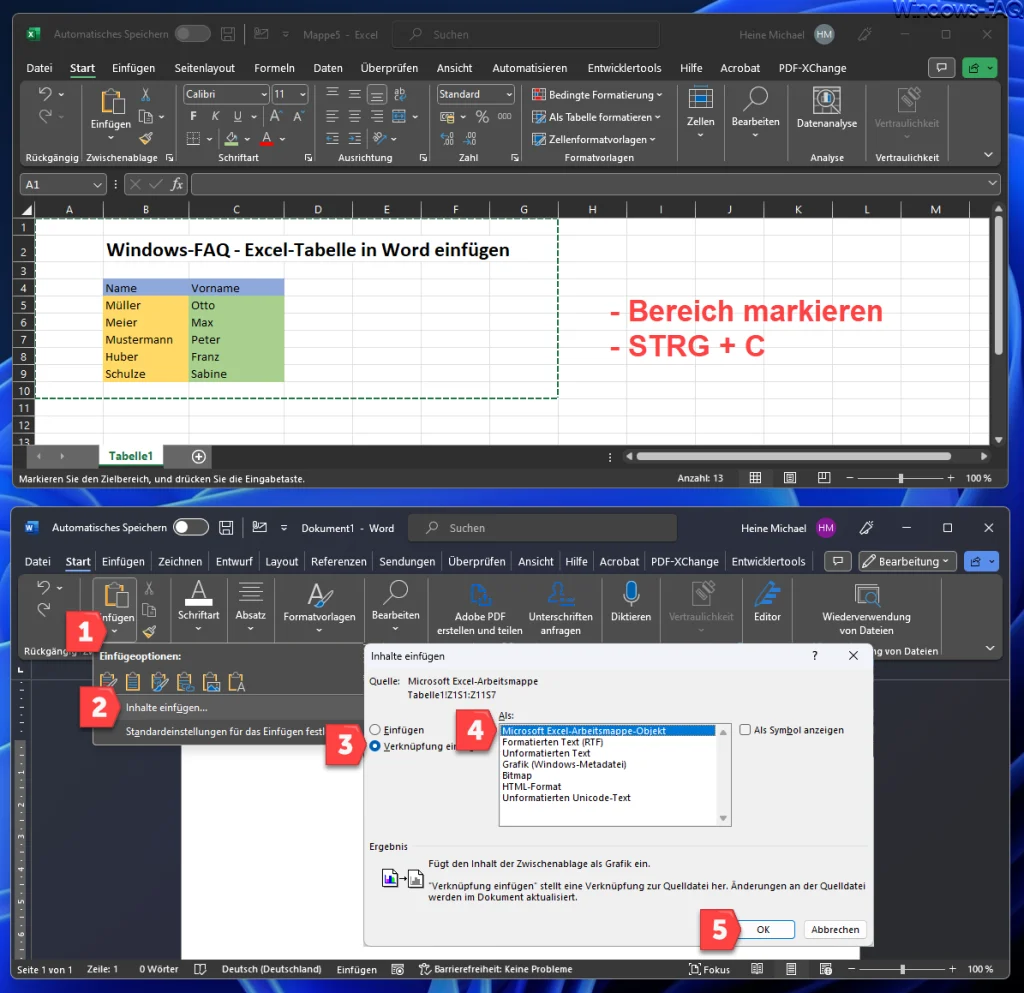
Task: Click help question mark in Inhalte einfügen dialog
Action: [814, 655]
